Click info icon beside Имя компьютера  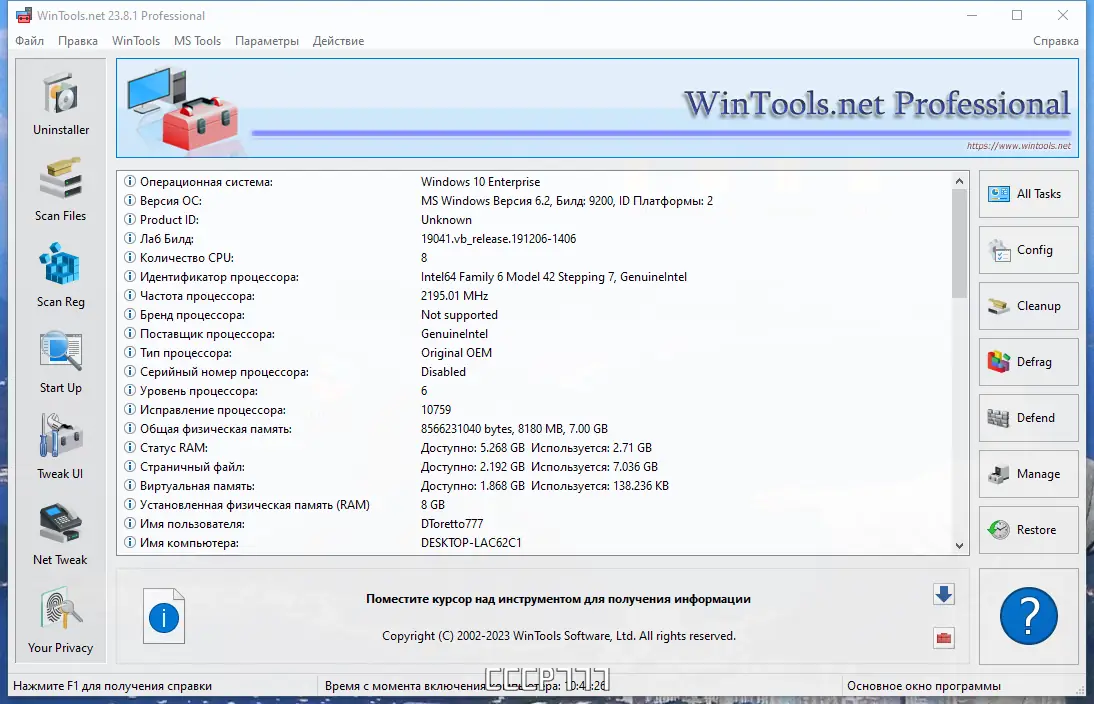(130, 542)
